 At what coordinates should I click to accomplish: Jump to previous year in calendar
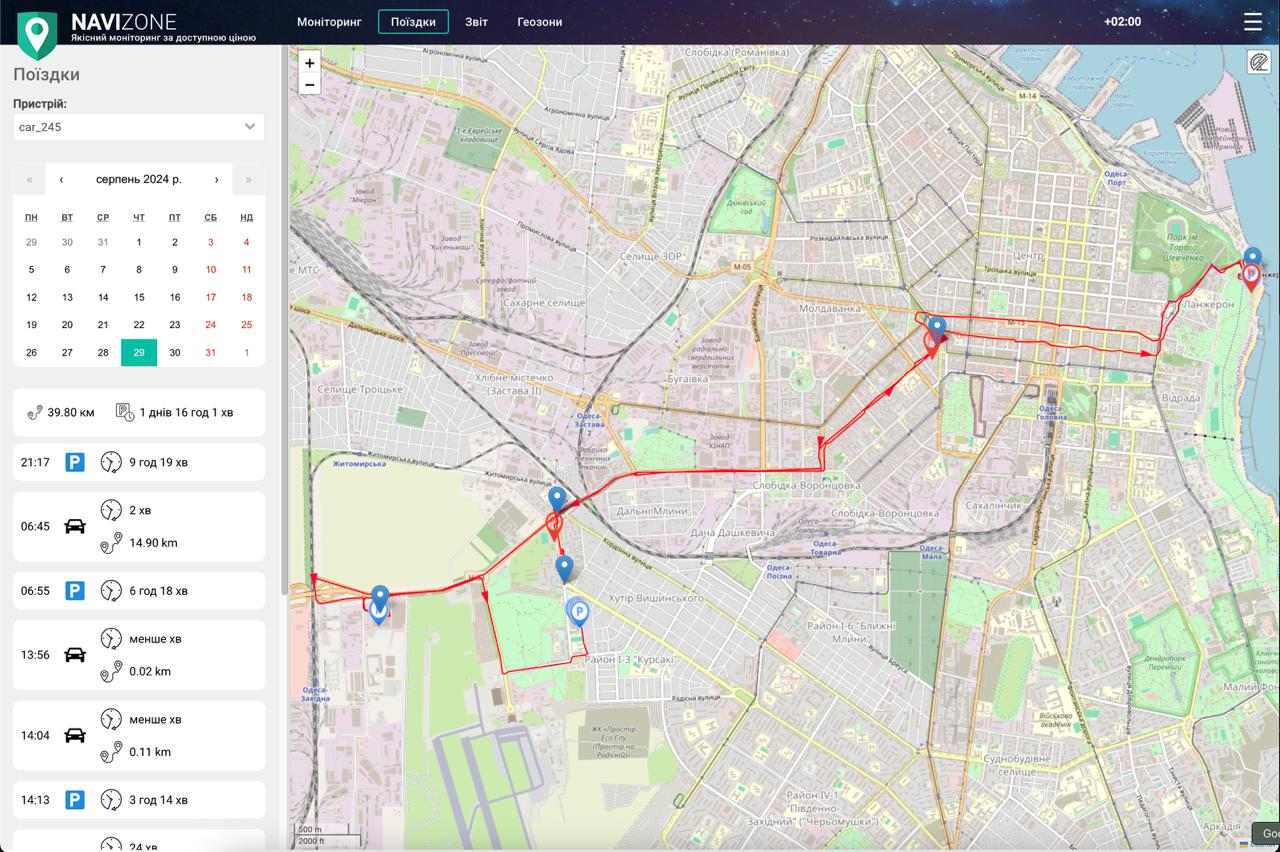click(30, 180)
